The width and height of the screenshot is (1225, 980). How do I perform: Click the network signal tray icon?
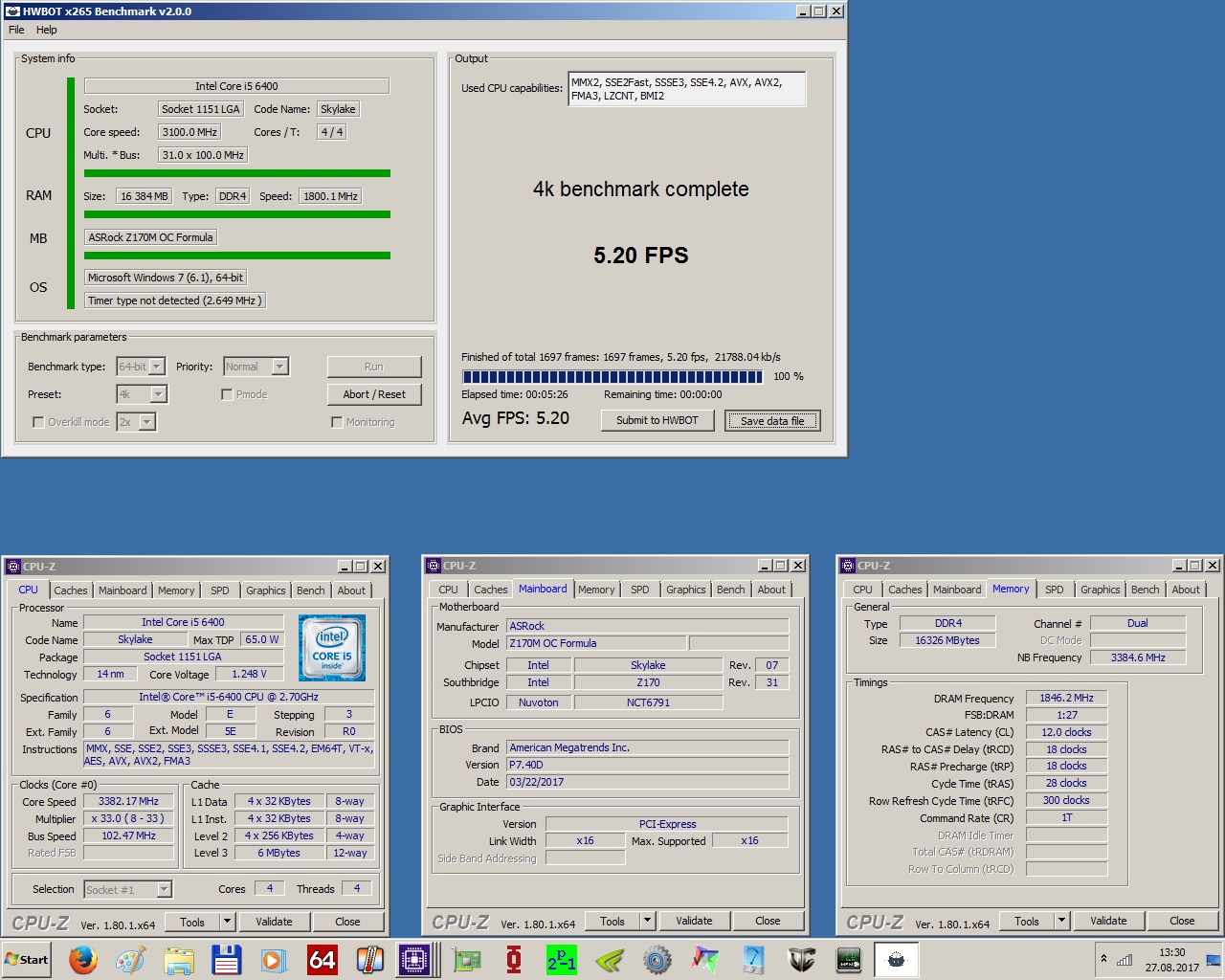pyautogui.click(x=1125, y=959)
